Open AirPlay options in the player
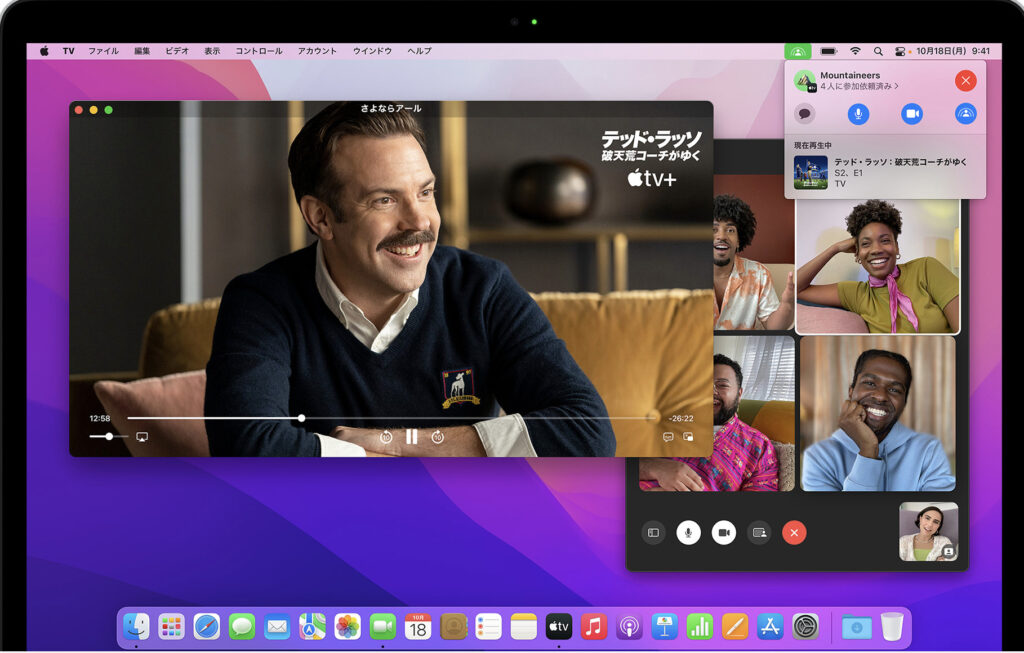The width and height of the screenshot is (1024, 653). [x=142, y=437]
